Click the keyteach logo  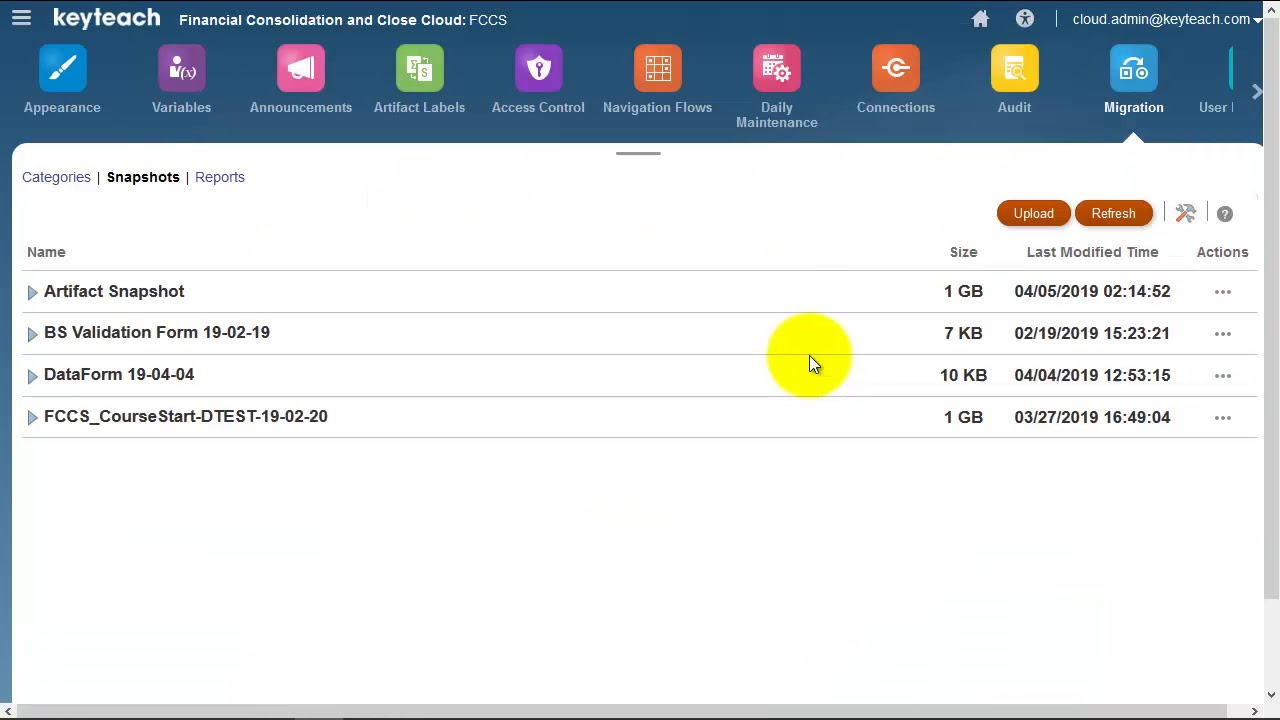click(x=106, y=18)
